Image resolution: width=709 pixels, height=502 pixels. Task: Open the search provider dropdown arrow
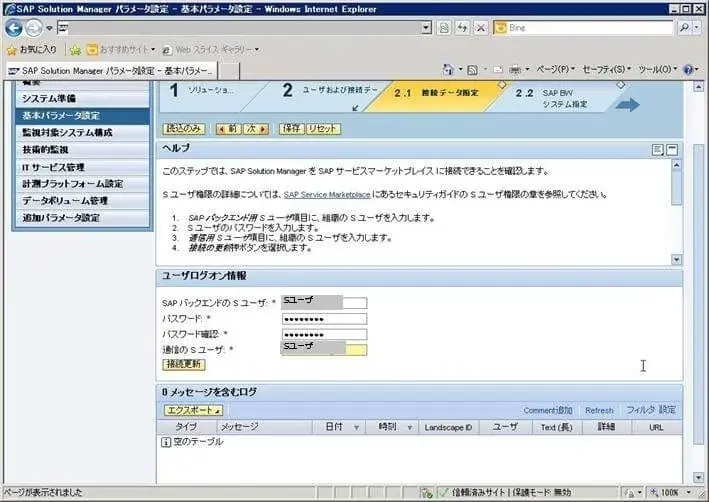(x=696, y=28)
